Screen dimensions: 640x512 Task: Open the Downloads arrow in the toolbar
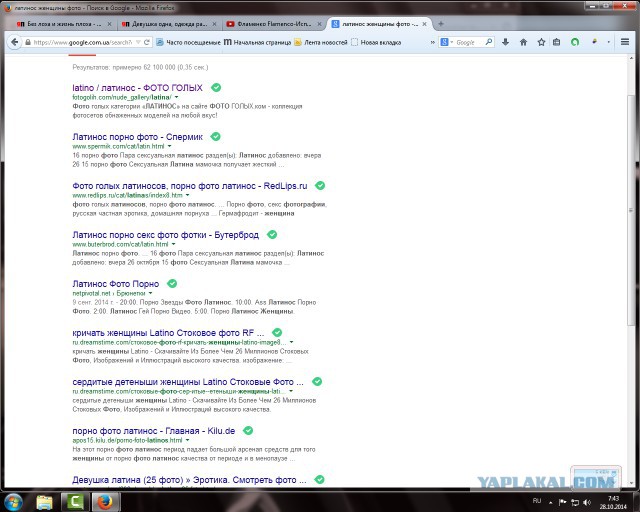pyautogui.click(x=505, y=42)
